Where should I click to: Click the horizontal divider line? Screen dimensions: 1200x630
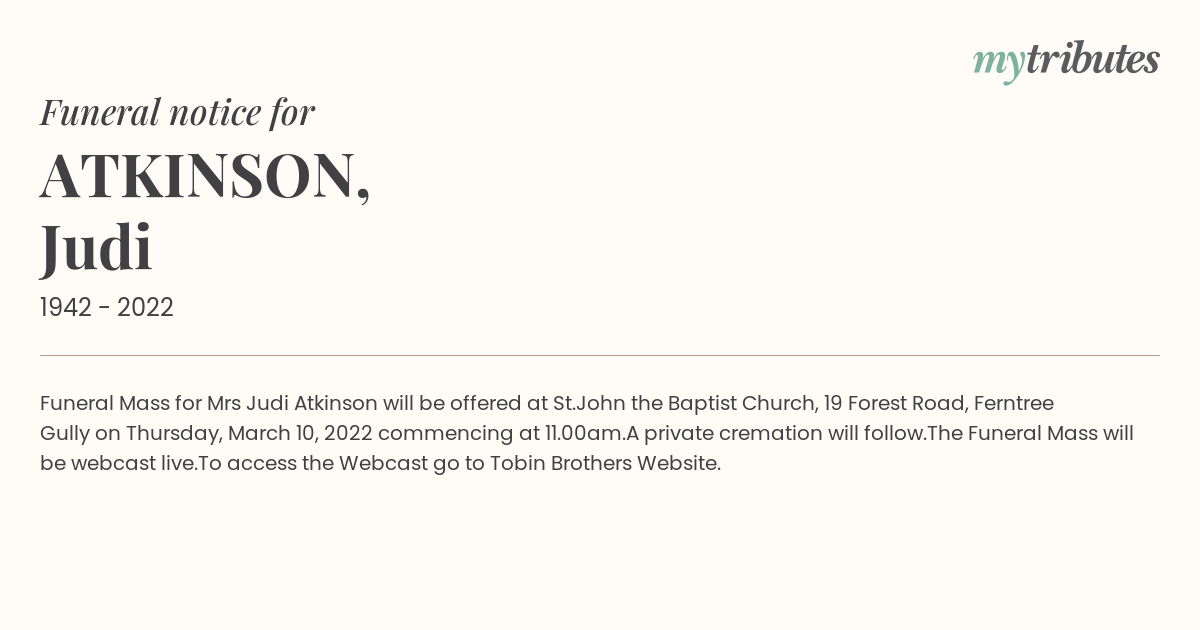[600, 355]
